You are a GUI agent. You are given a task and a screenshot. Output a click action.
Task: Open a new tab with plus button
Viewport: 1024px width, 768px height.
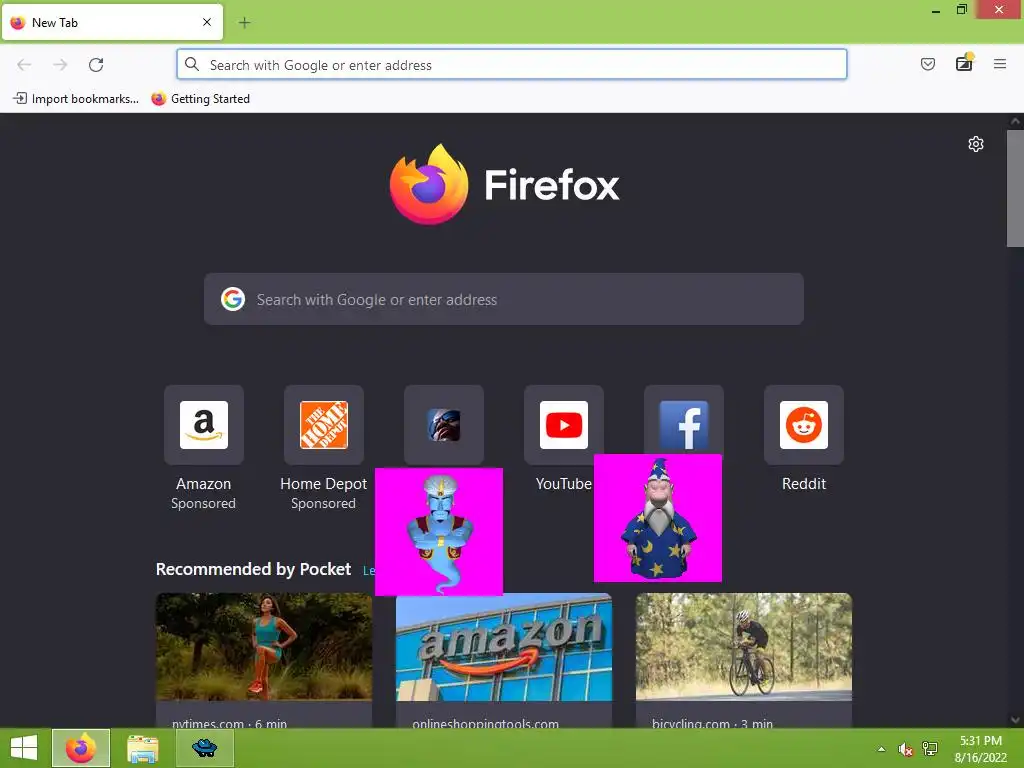click(244, 23)
